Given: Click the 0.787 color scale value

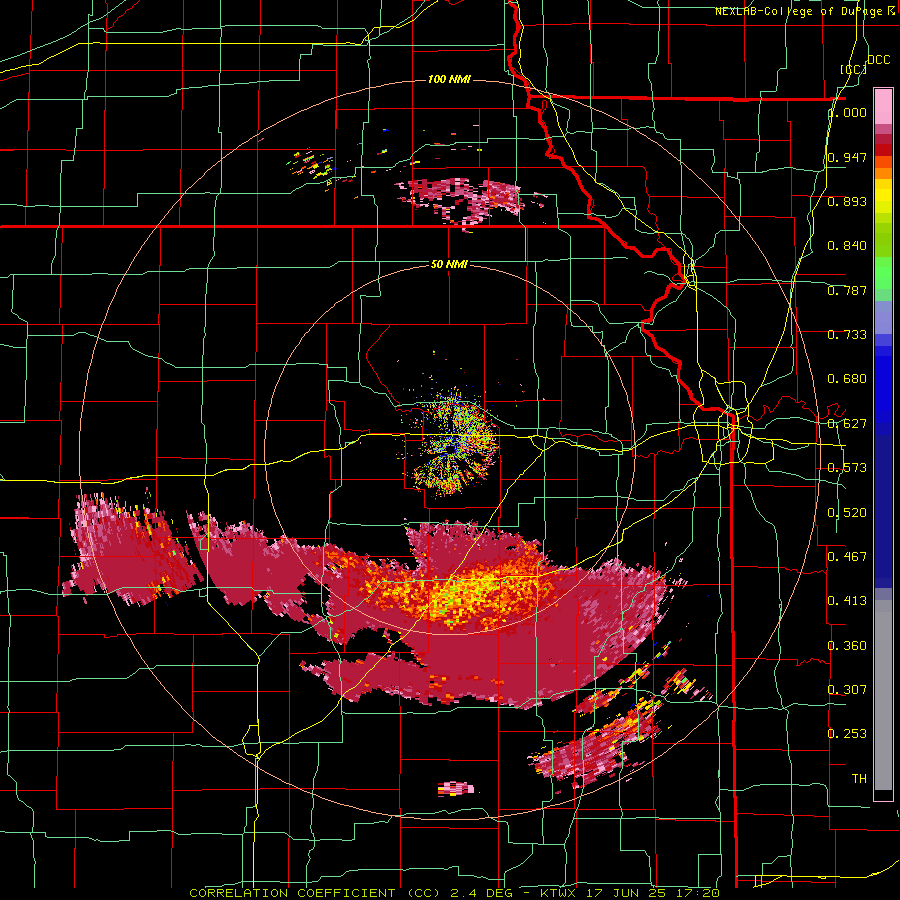Looking at the screenshot, I should click(x=847, y=290).
